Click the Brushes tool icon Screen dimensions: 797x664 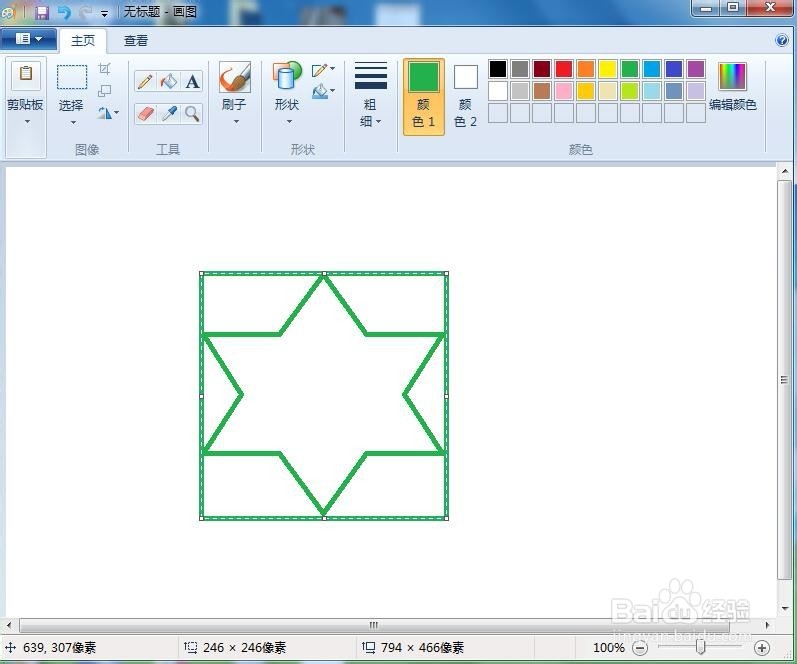point(235,77)
